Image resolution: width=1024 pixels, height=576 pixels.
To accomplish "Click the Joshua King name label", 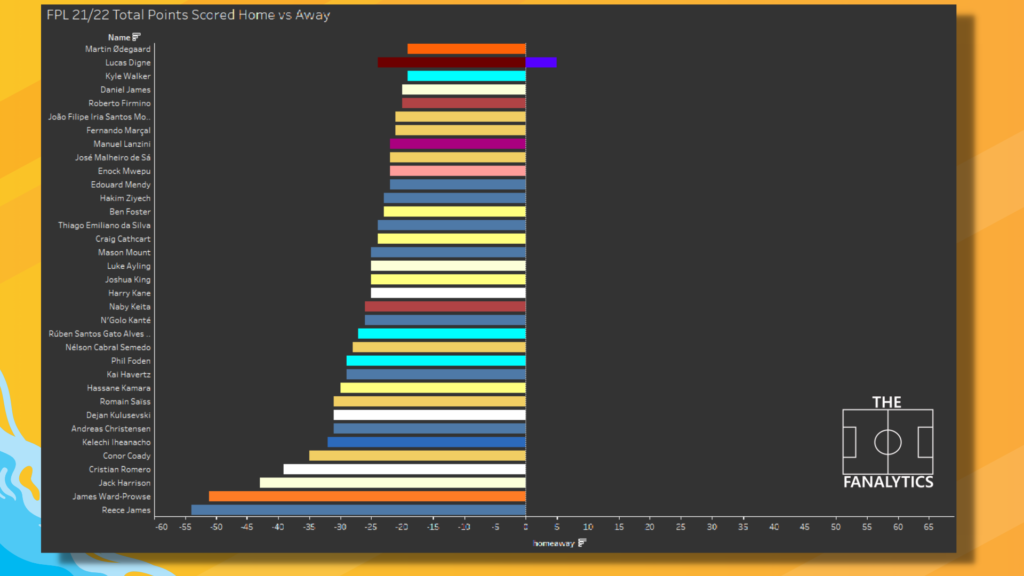I will coord(128,280).
